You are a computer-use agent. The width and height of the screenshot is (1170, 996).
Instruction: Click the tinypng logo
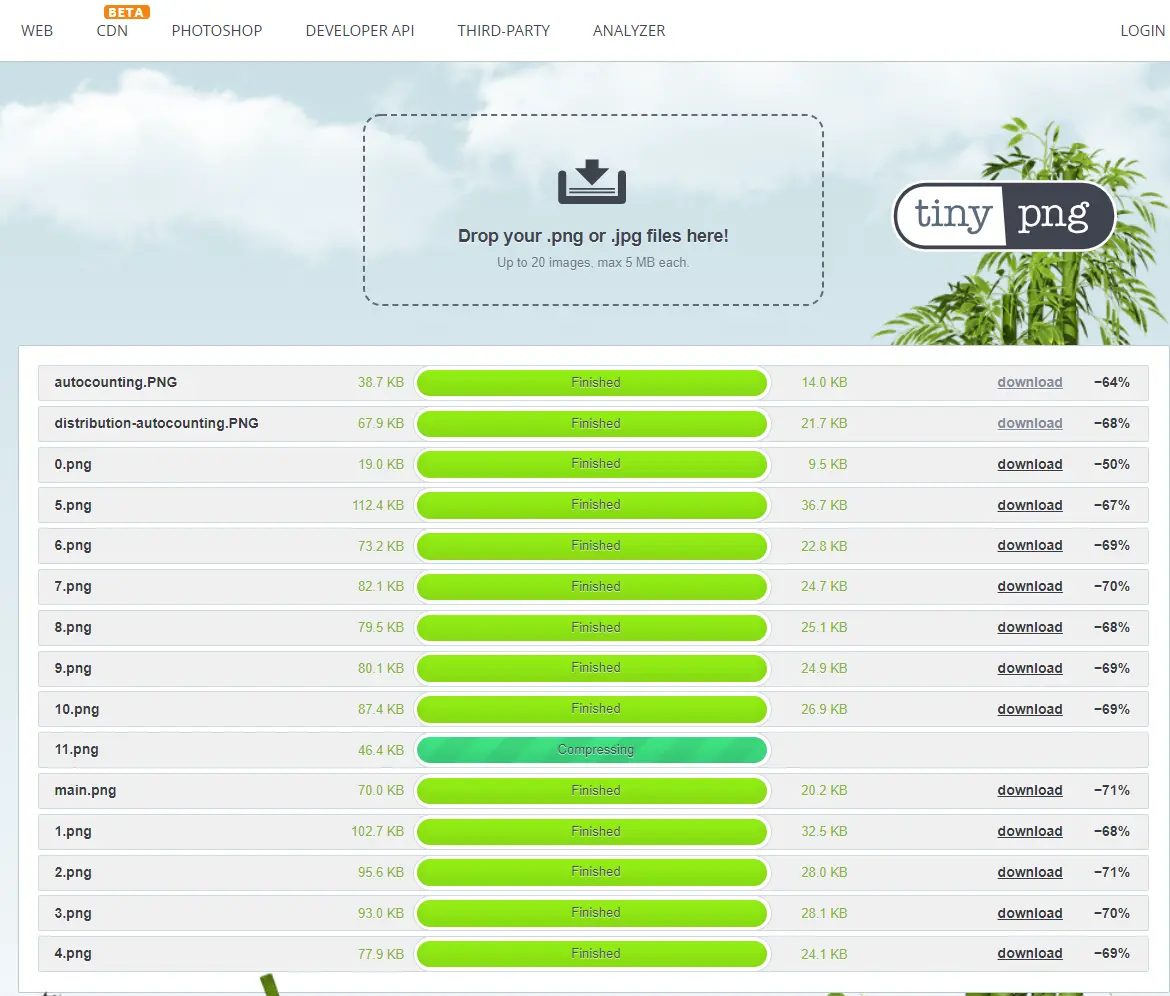point(1004,216)
